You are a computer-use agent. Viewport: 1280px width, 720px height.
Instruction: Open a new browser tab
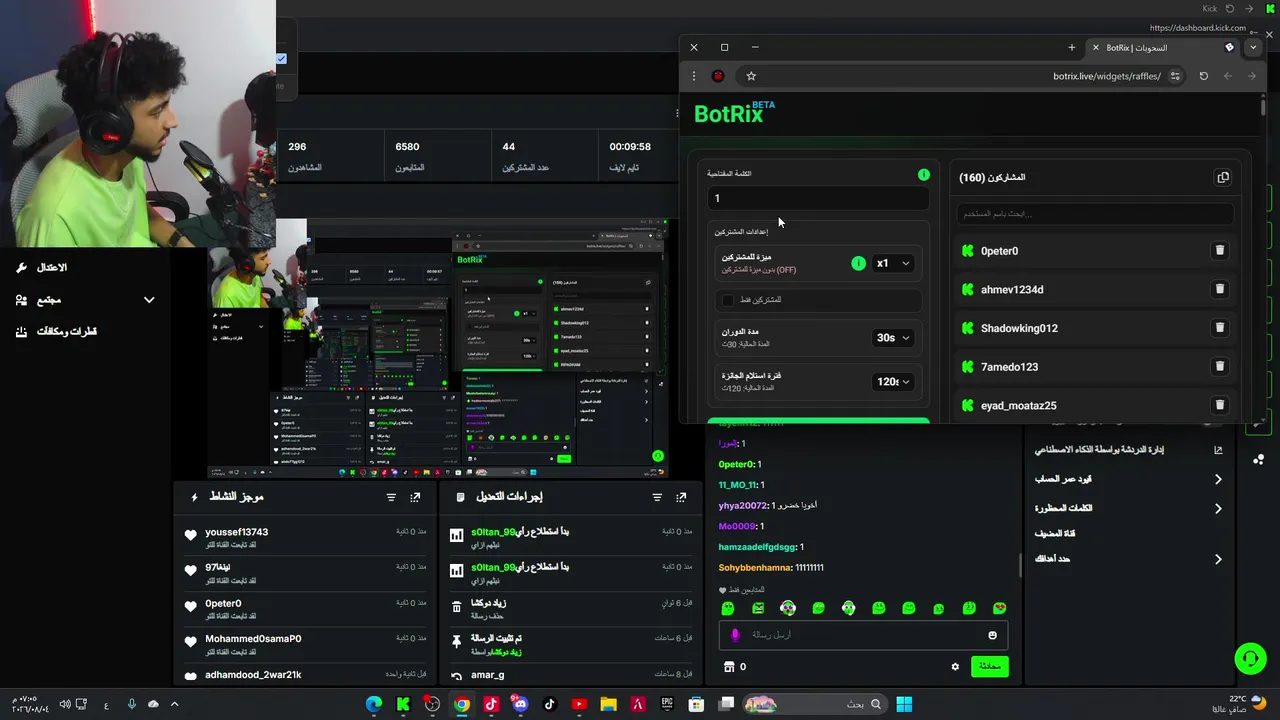coord(1072,47)
